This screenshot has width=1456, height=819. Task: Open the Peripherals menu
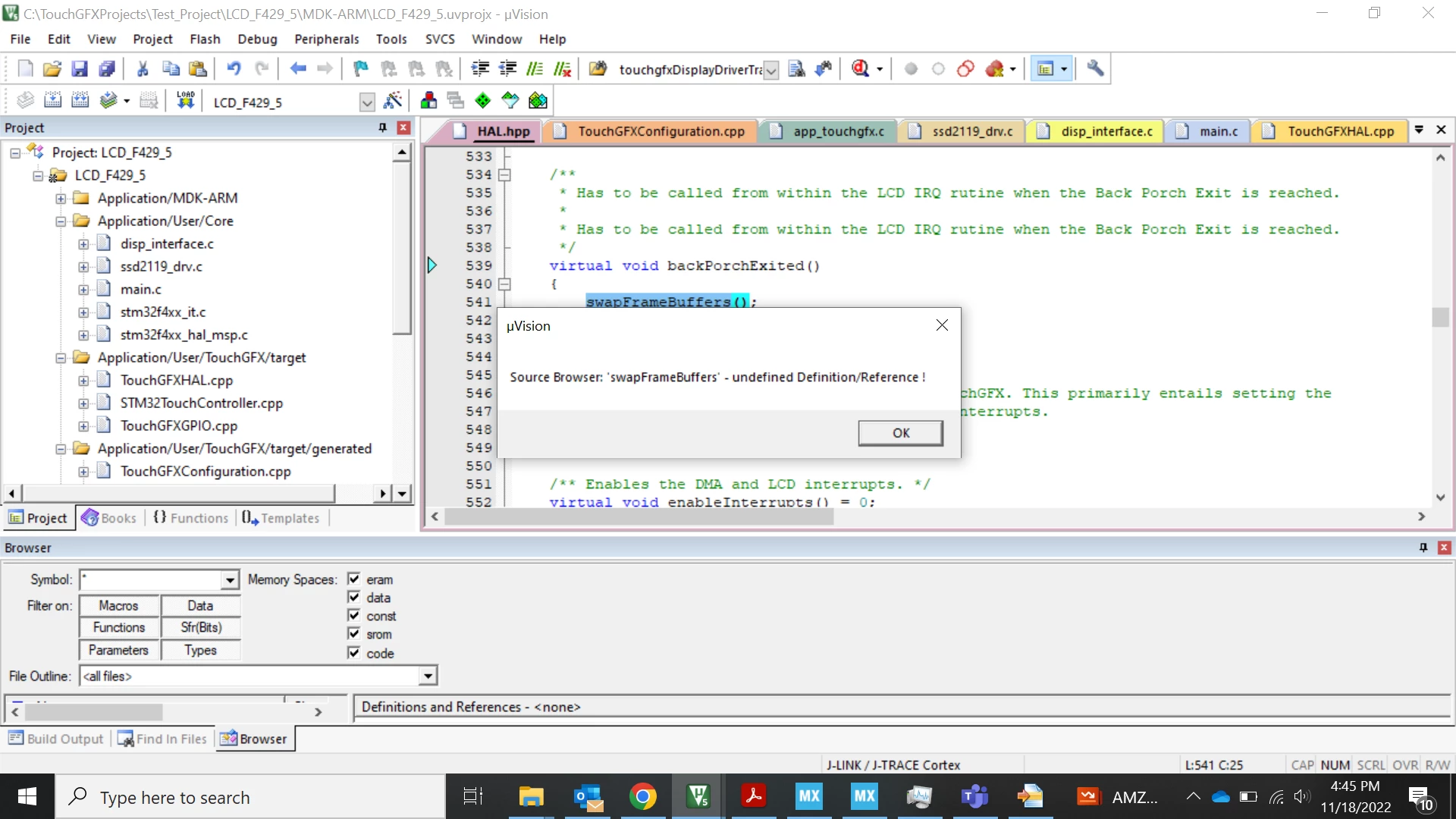click(x=326, y=39)
